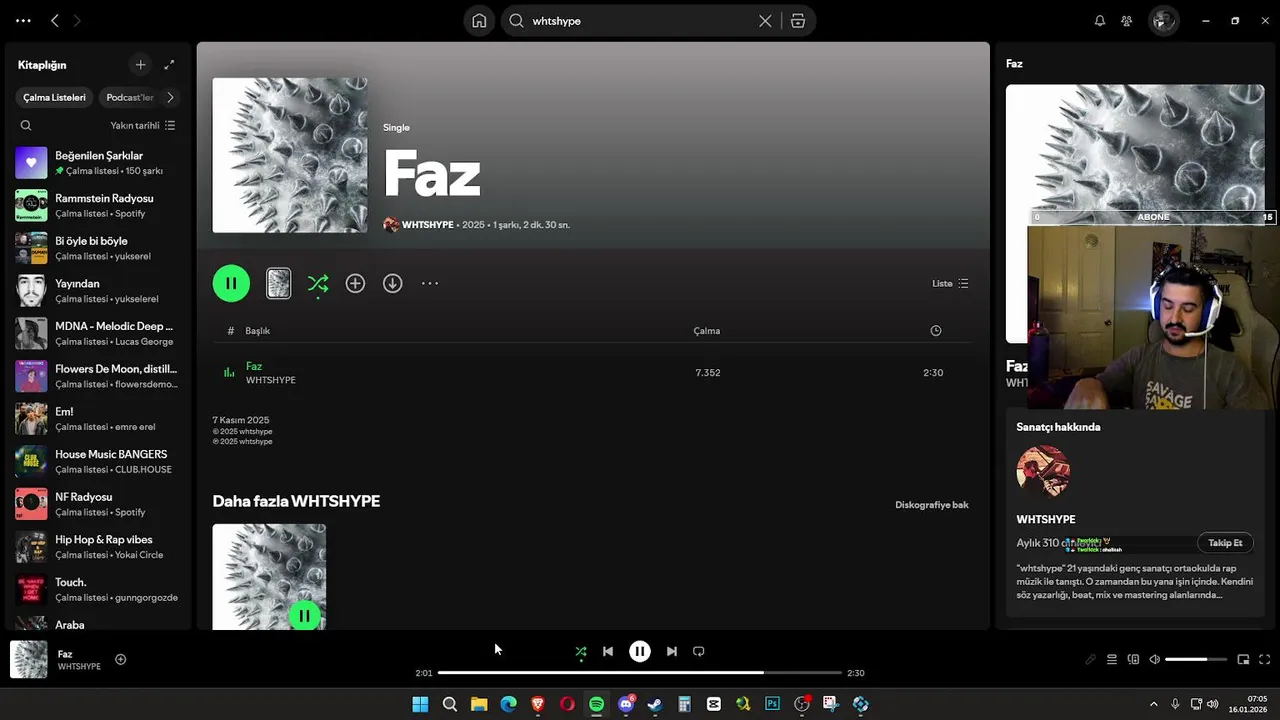
Task: Open now-playing thumbnail in player bar
Action: [x=29, y=659]
